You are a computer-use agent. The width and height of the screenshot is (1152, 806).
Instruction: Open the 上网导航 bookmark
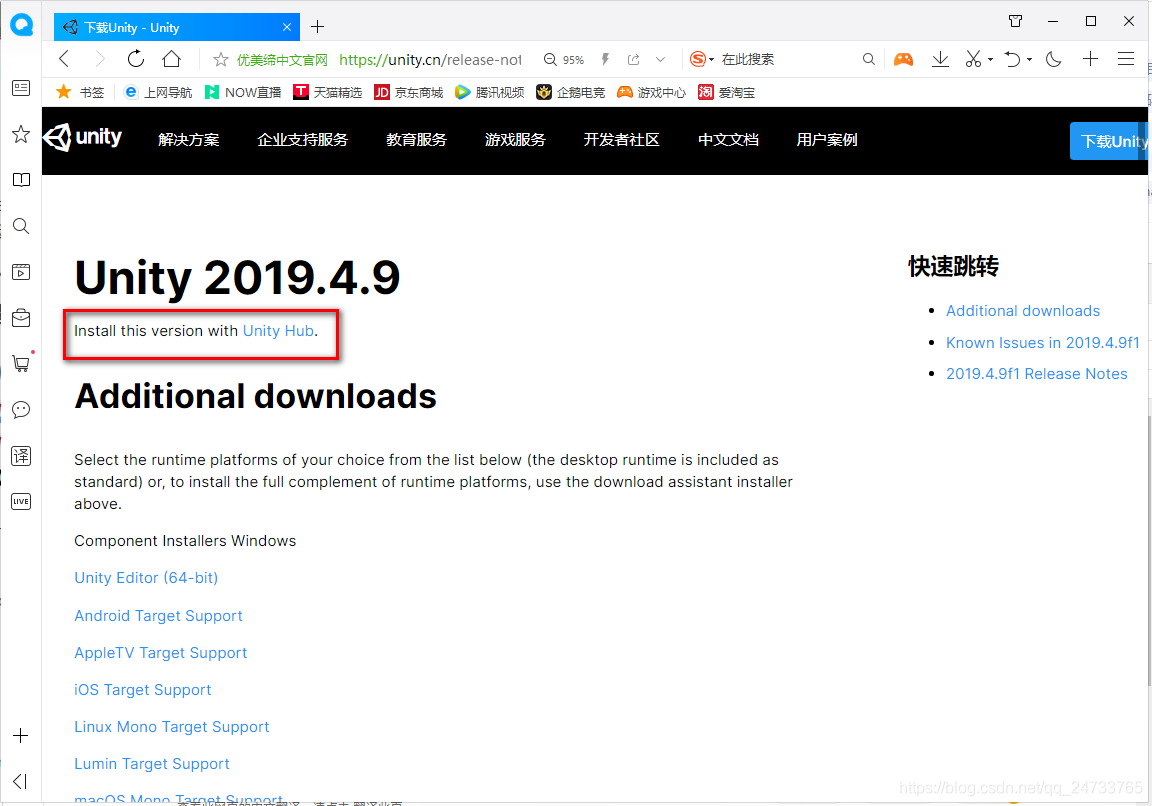click(158, 93)
